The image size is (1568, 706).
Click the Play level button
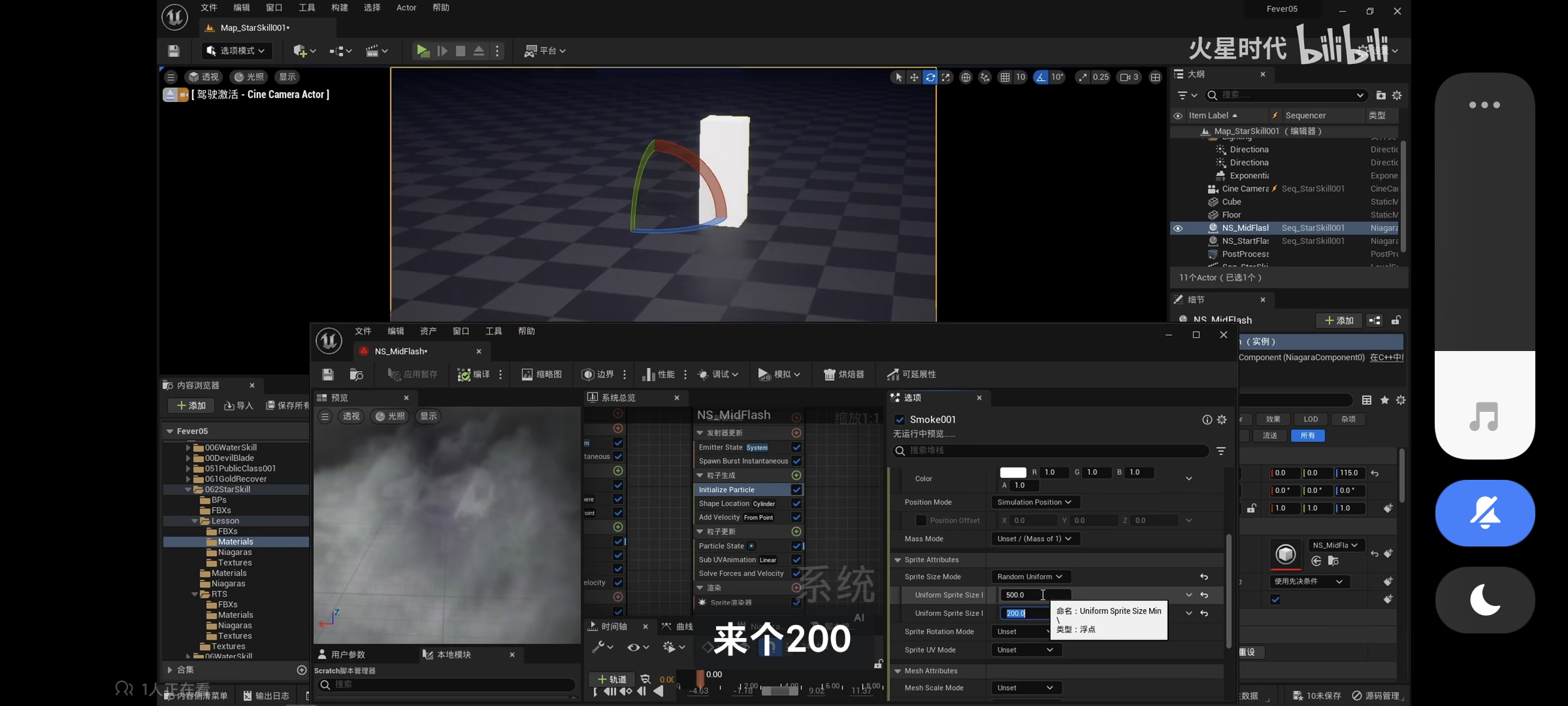pyautogui.click(x=423, y=51)
